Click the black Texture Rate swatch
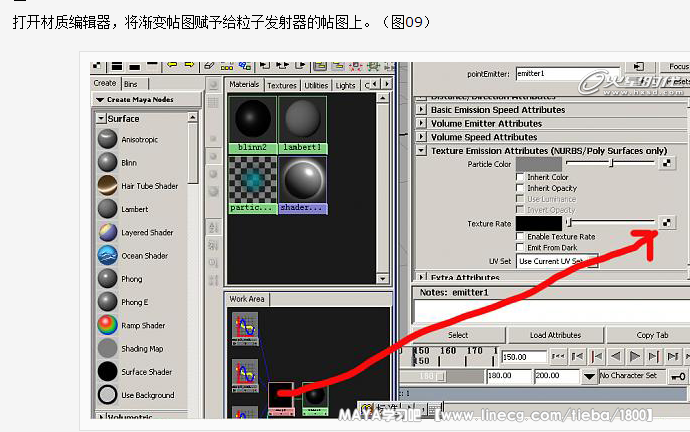Viewport: 690px width, 432px height. coord(539,223)
